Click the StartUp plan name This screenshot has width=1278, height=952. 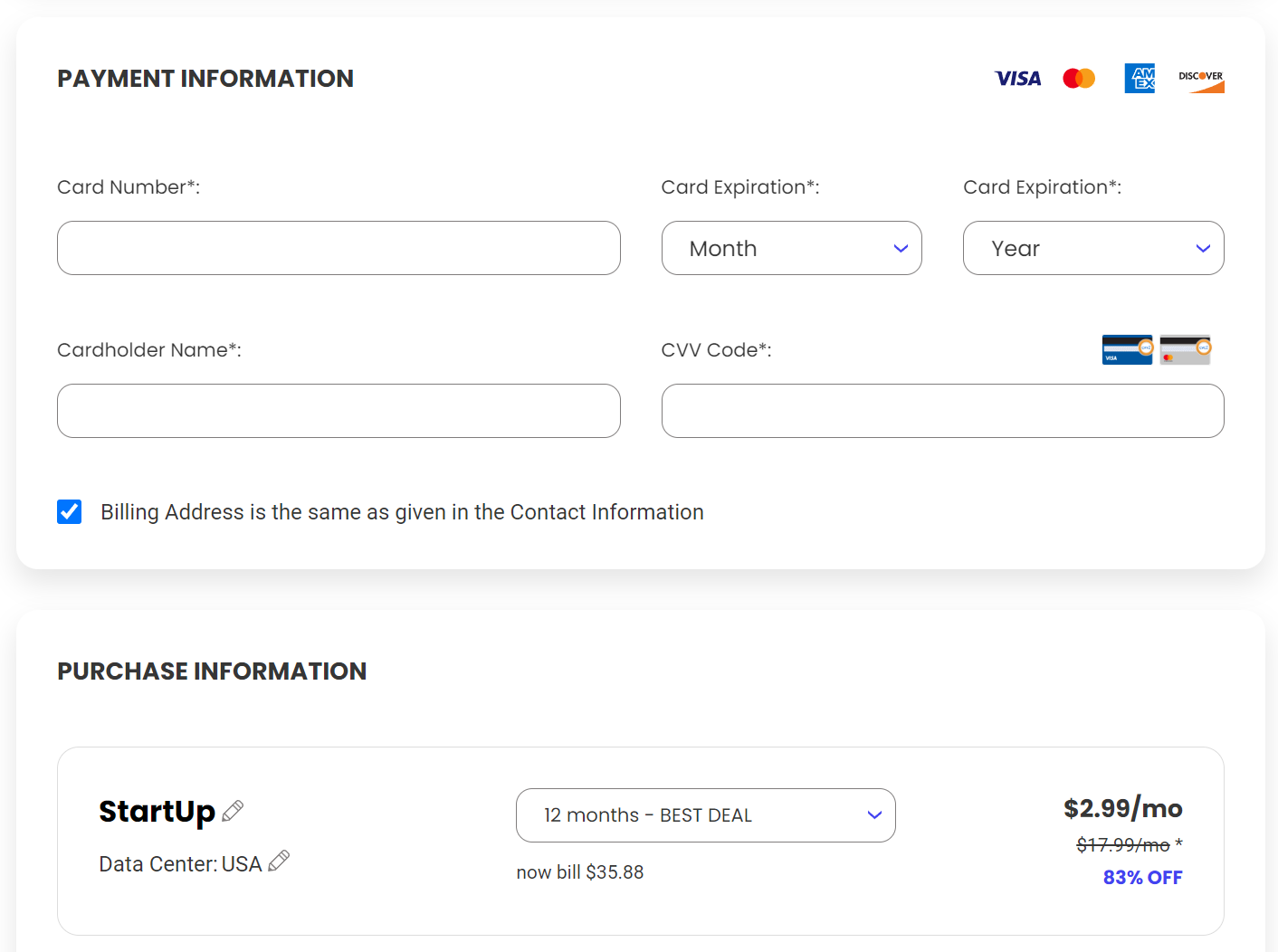(x=157, y=812)
